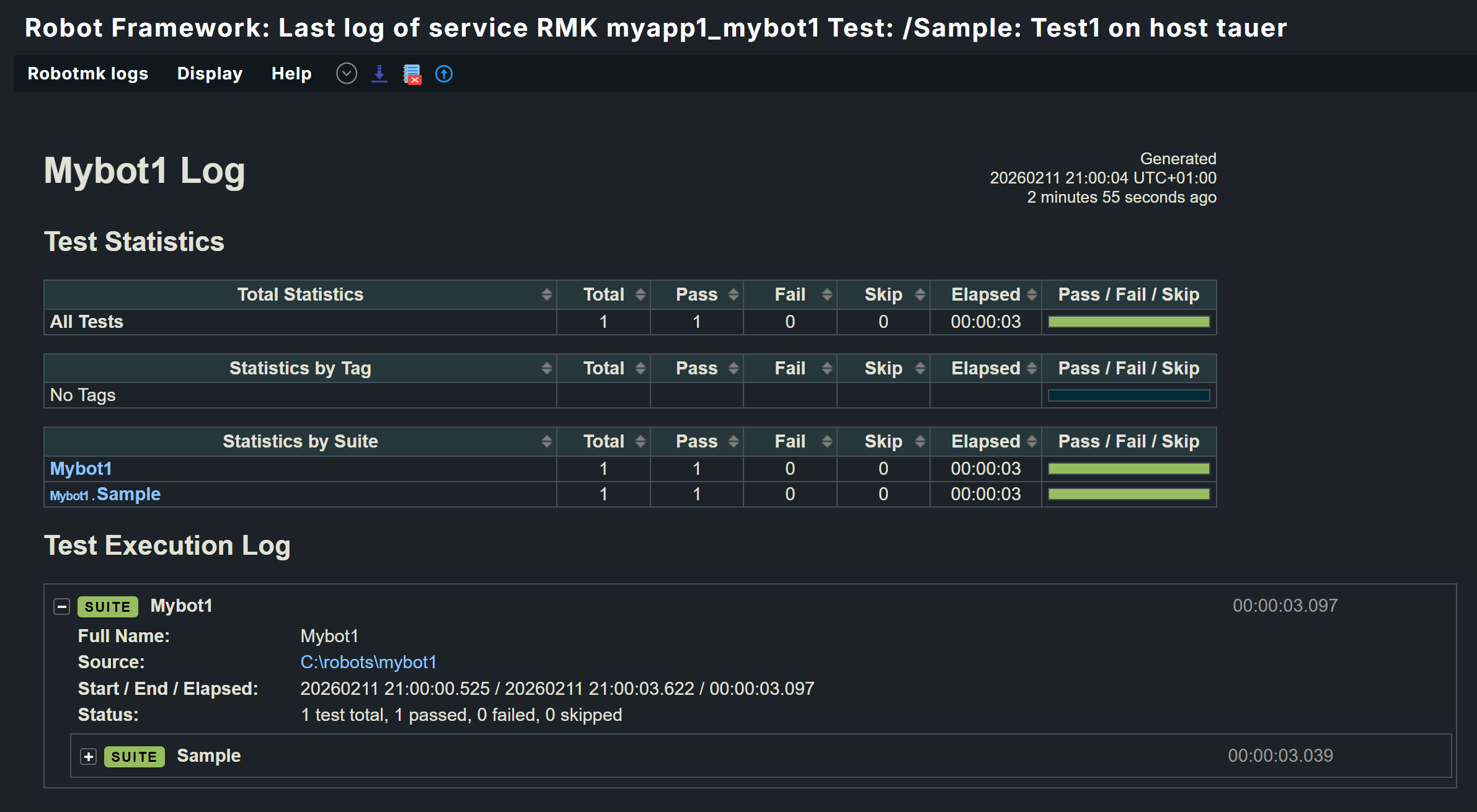This screenshot has width=1477, height=812.
Task: Select the download log icon
Action: 379,74
